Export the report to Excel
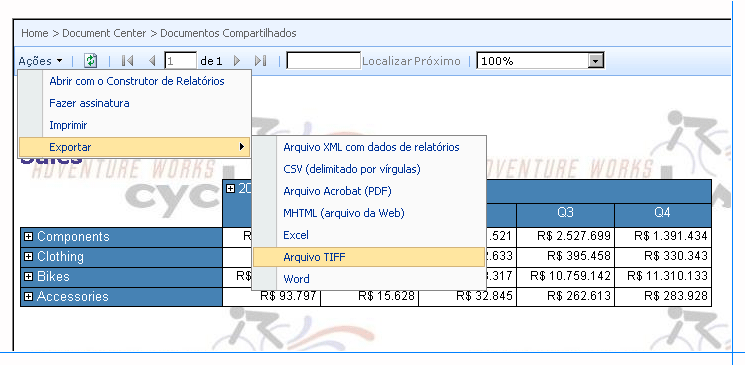The width and height of the screenshot is (745, 365). tap(369, 235)
